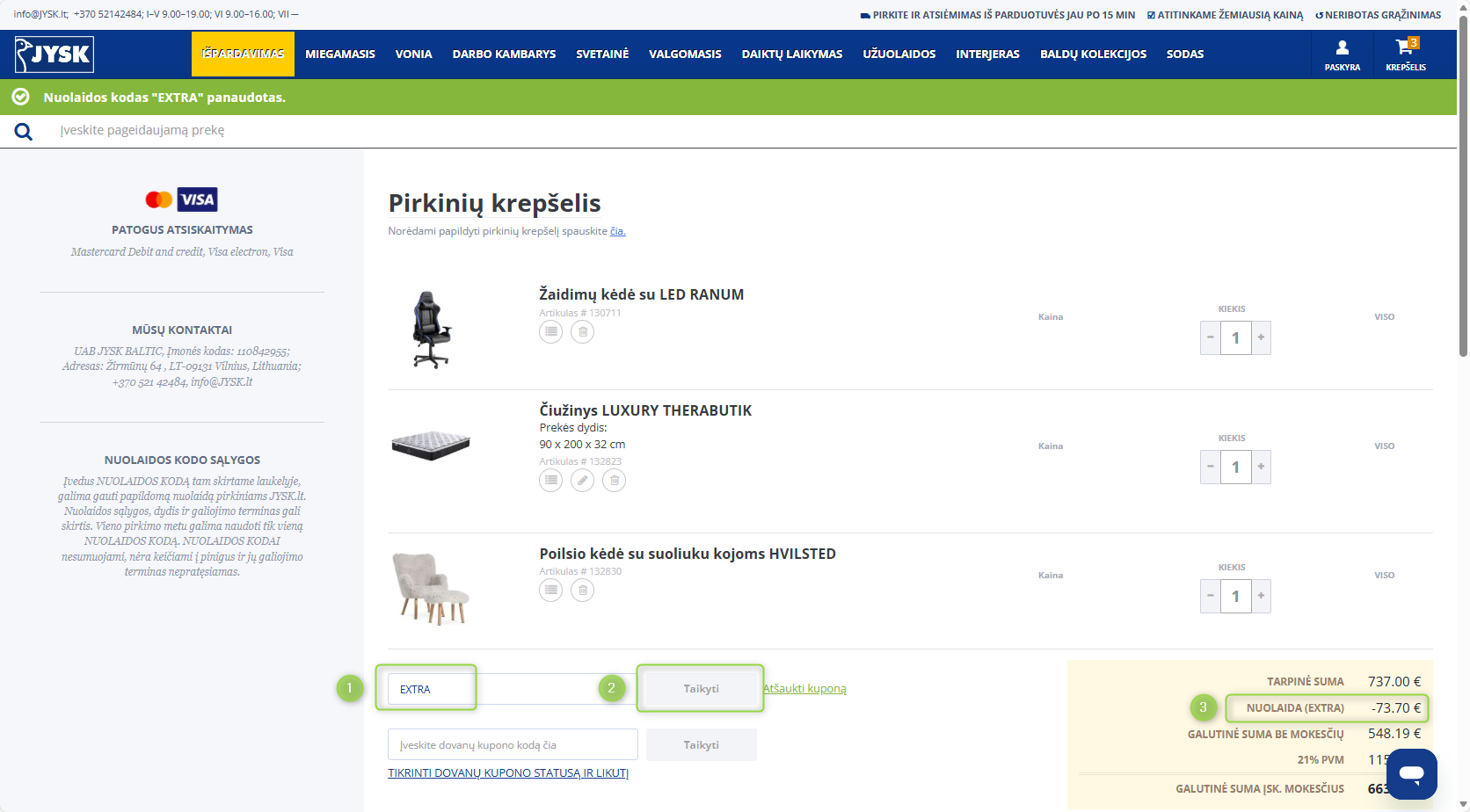Click the Atšaukti kuponą link

[x=804, y=689]
